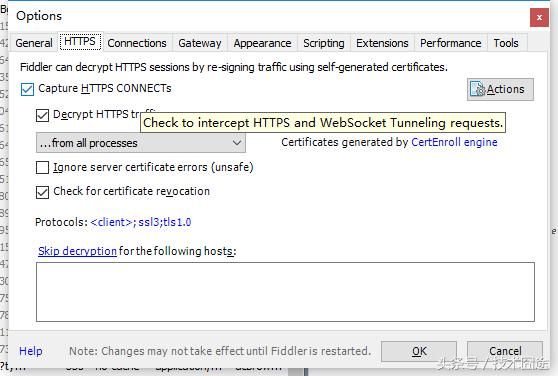Toggle Capture HTTPS CONNECTs checkbox
Viewport: 558px width, 376px height.
click(27, 89)
